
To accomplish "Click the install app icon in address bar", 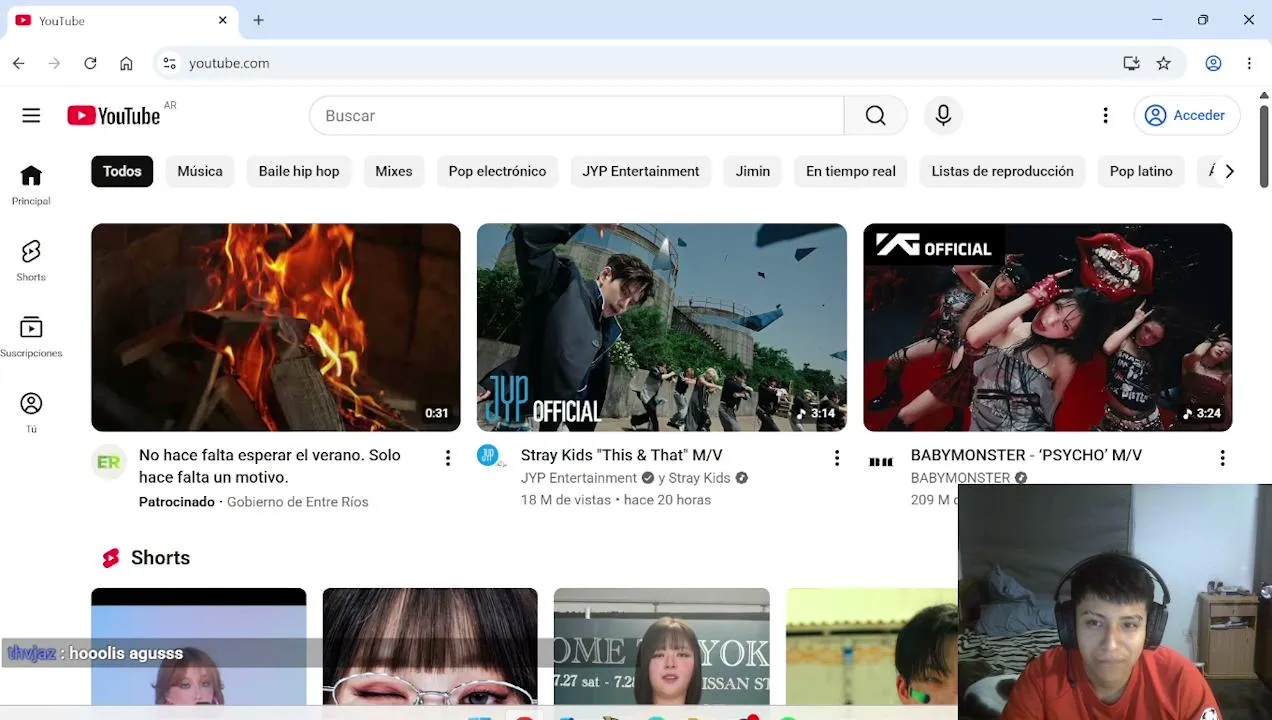I will (x=1131, y=63).
